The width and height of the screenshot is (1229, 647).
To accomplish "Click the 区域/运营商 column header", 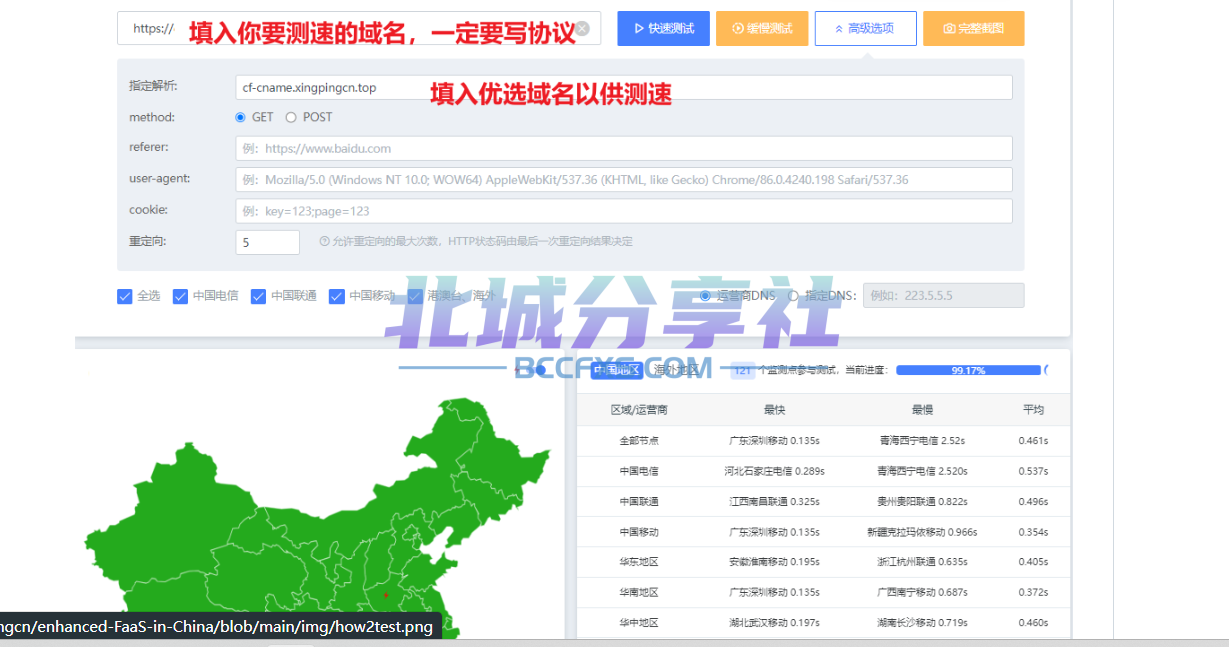I will click(x=639, y=410).
